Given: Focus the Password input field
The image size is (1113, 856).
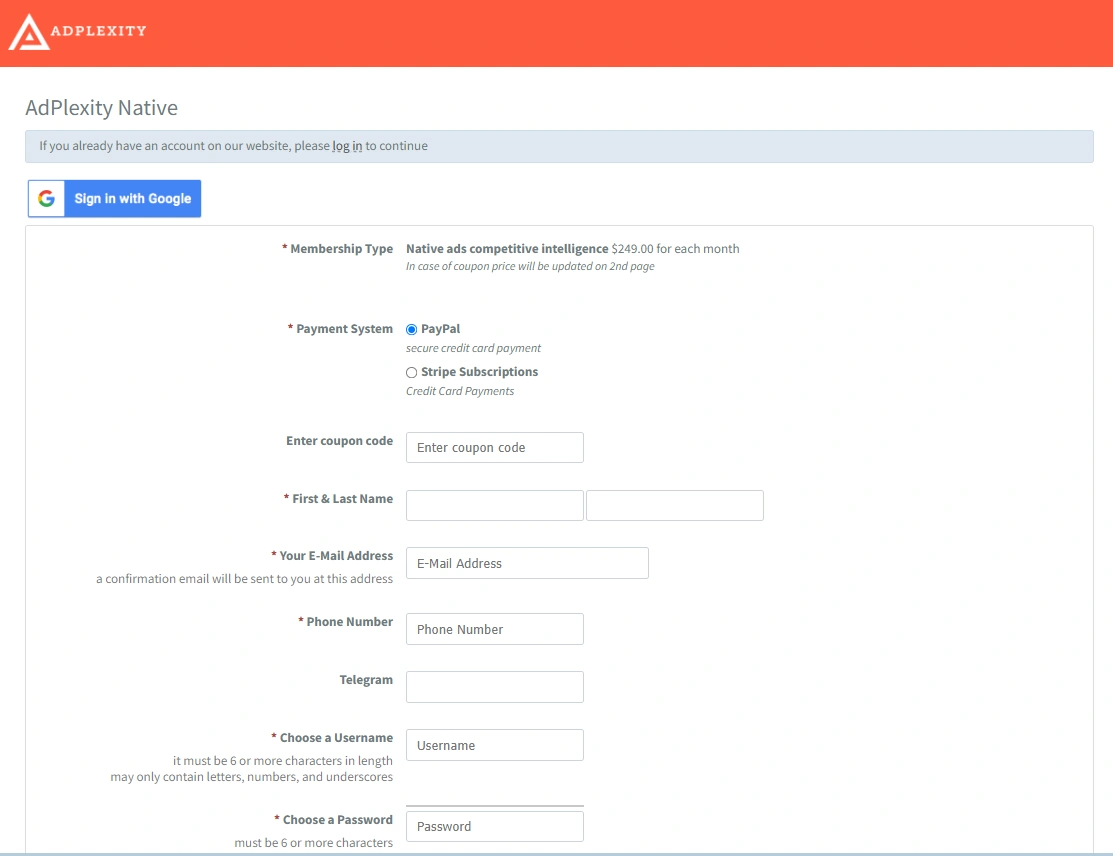Looking at the screenshot, I should tap(495, 826).
